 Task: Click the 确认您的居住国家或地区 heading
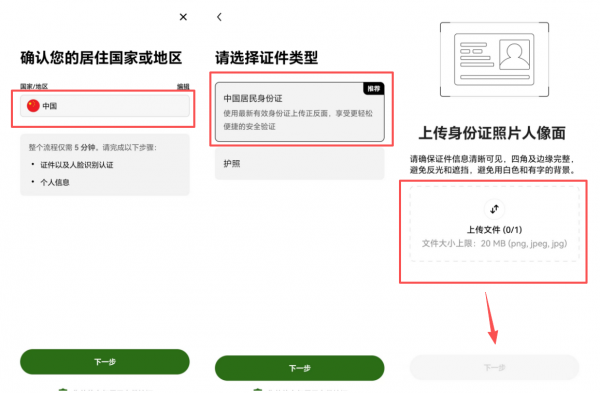pyautogui.click(x=101, y=58)
